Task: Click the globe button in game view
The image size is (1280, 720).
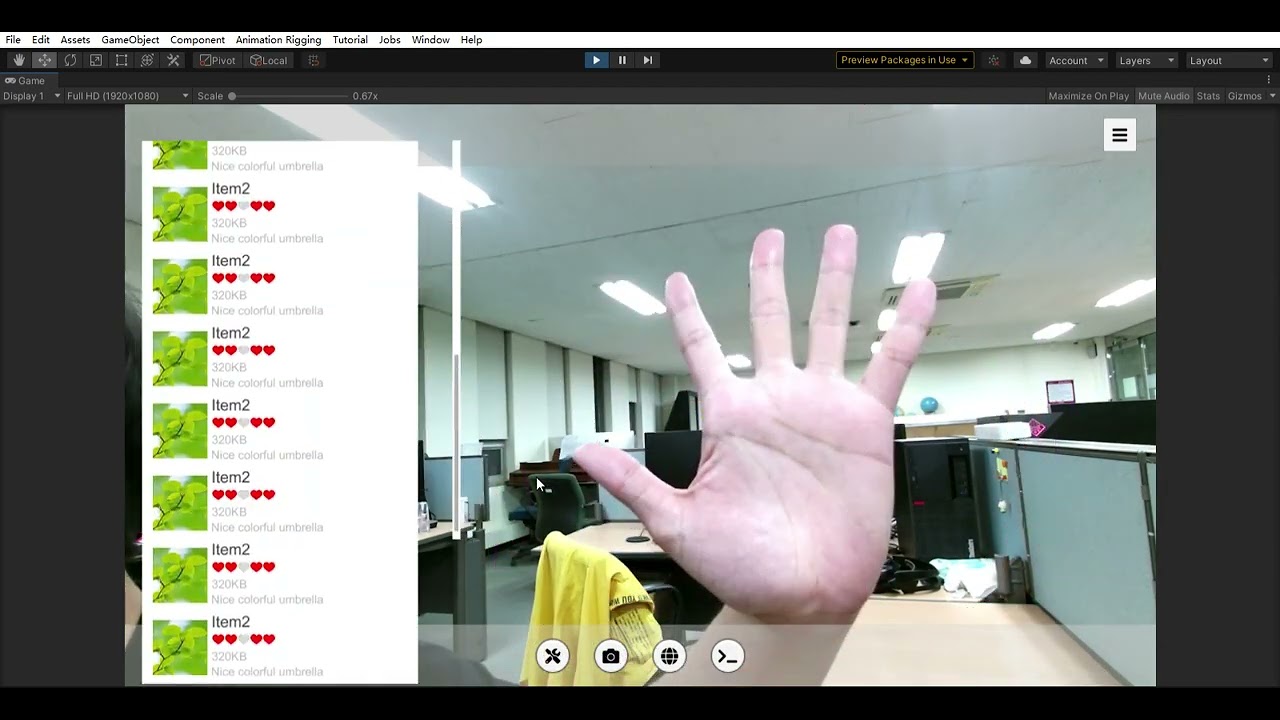Action: 669,656
